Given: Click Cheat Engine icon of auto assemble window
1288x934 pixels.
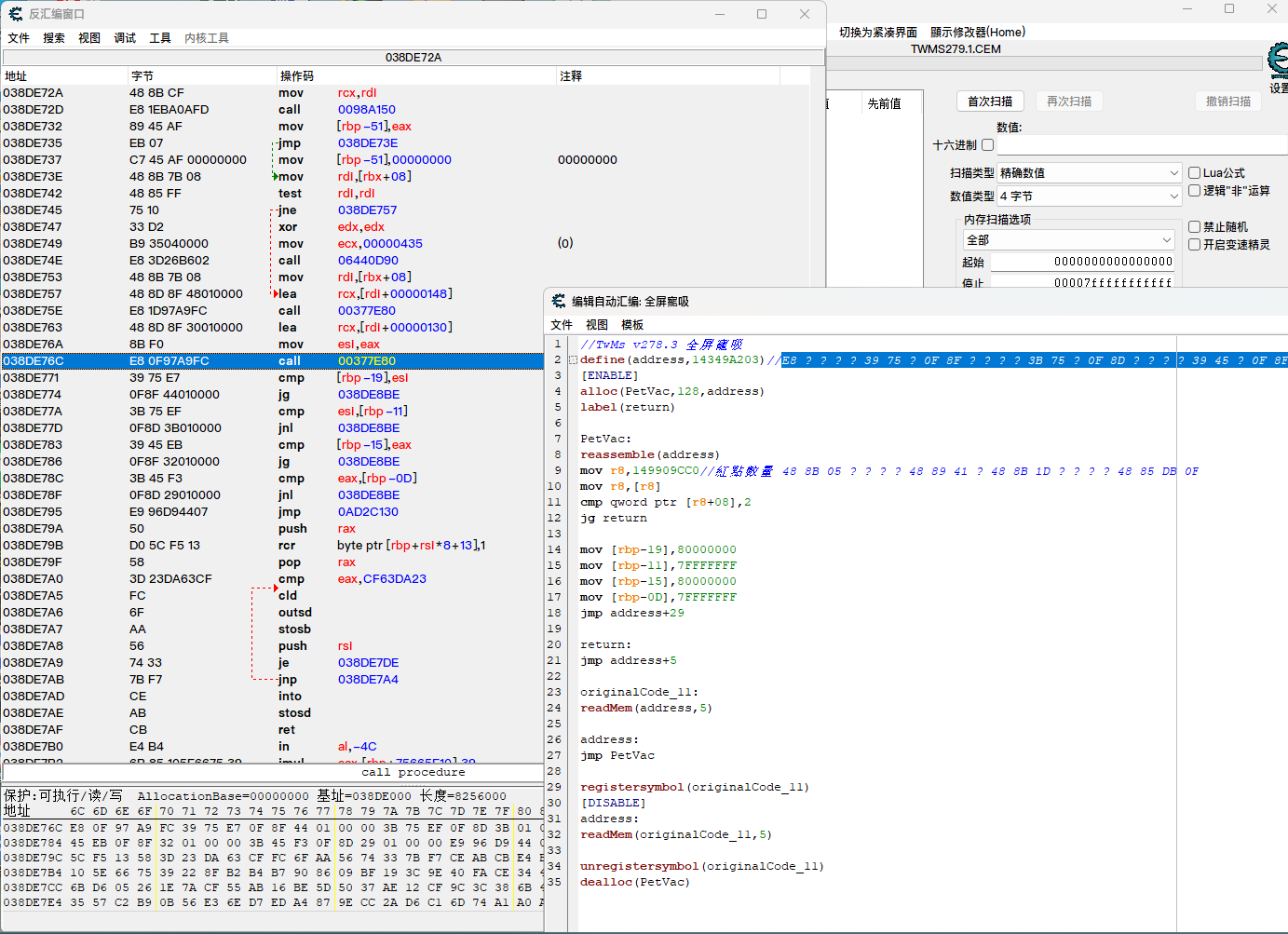Looking at the screenshot, I should (559, 301).
